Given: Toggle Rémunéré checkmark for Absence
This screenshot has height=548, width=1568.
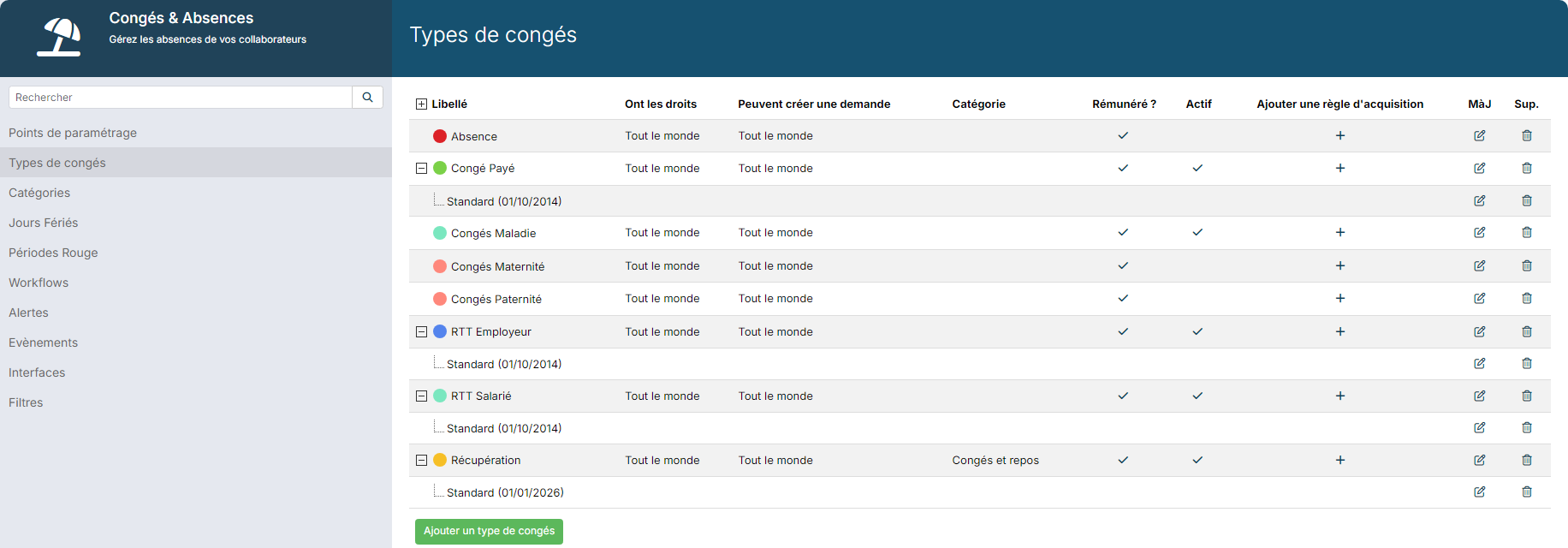Looking at the screenshot, I should tap(1123, 135).
